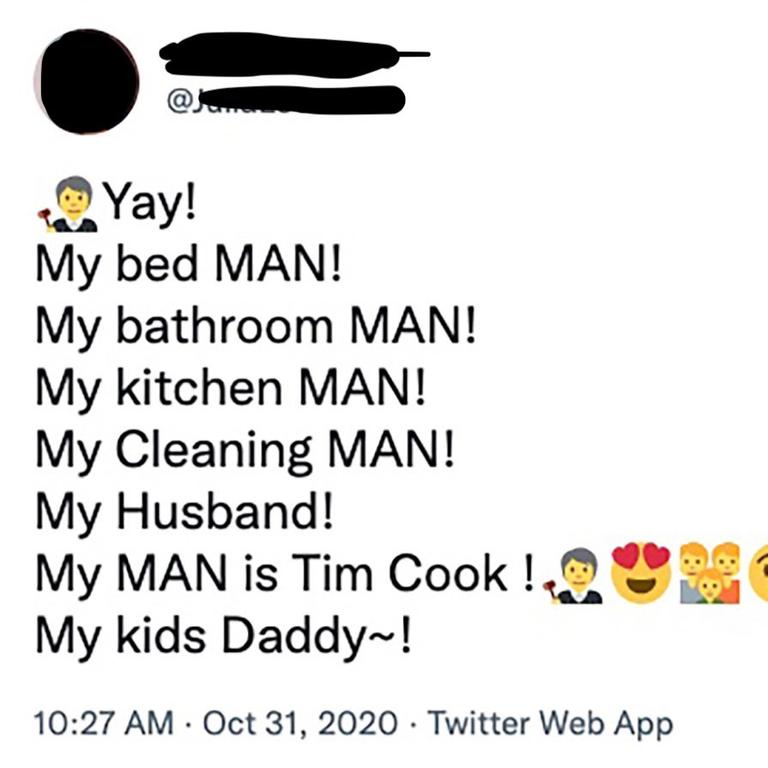Click the line "My Husband!"

click(185, 512)
